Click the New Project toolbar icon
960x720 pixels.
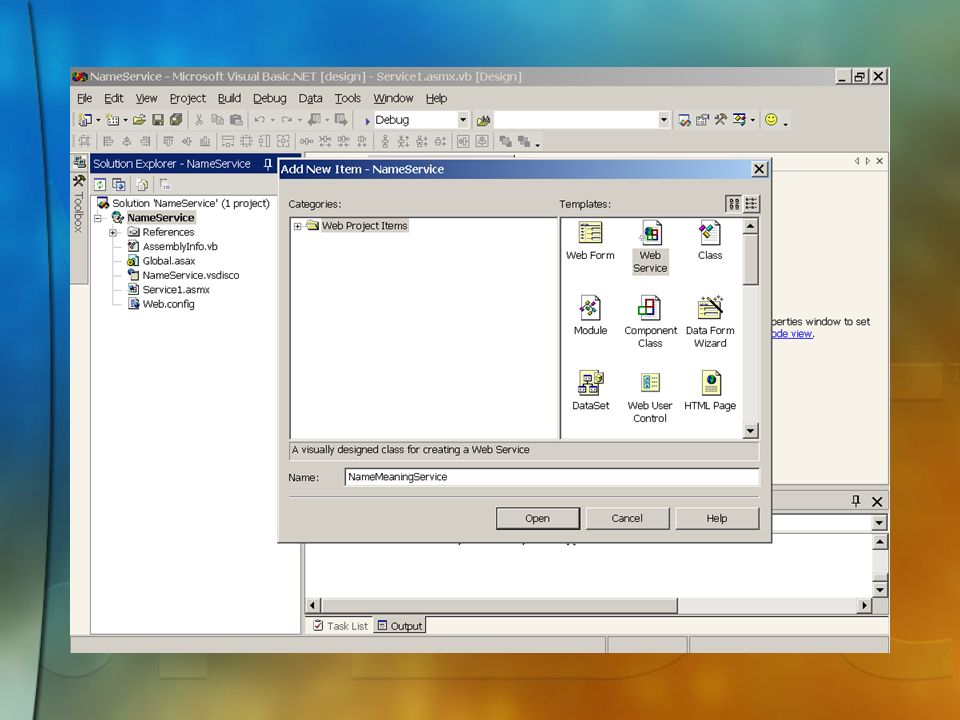tap(84, 120)
